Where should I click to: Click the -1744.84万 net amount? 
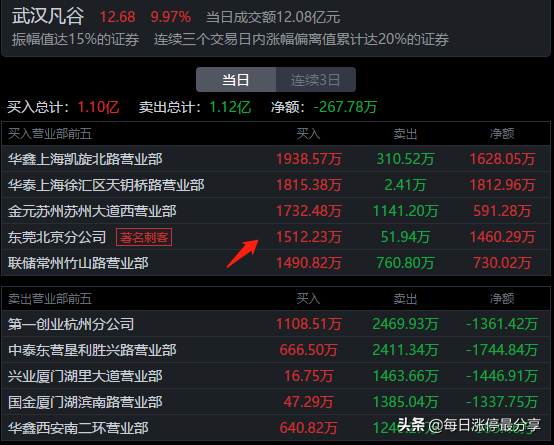coord(502,350)
